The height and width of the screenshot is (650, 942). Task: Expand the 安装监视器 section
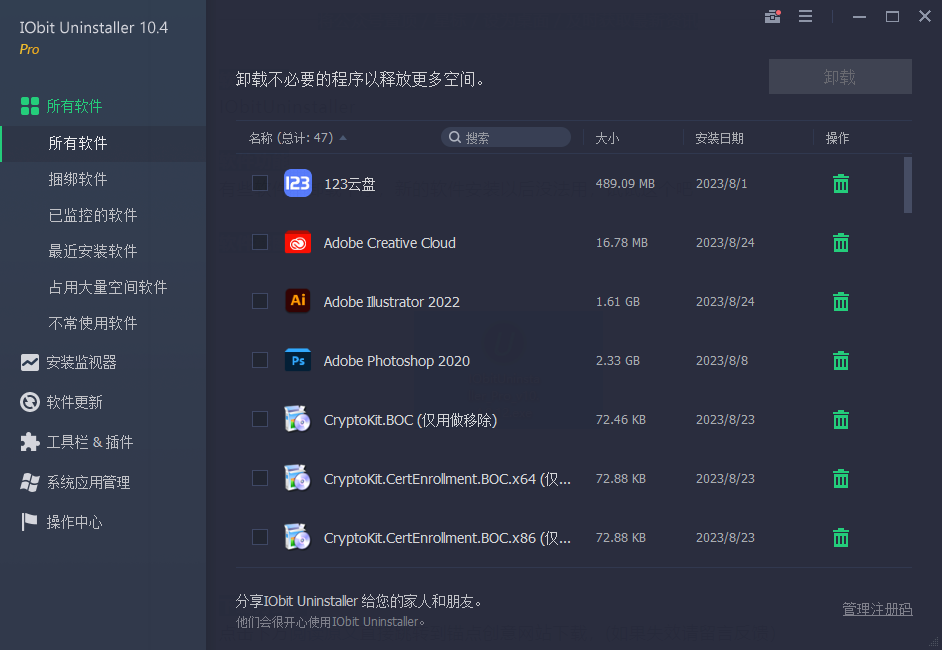(81, 363)
